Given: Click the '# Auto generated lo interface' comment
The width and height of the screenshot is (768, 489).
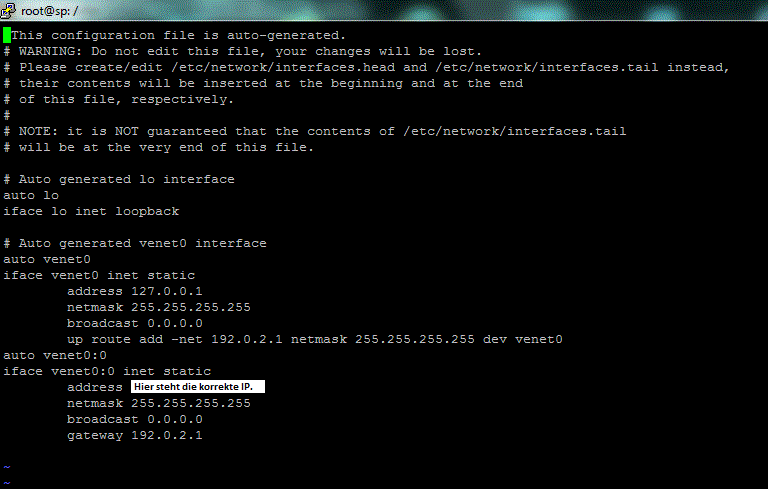Looking at the screenshot, I should pos(119,179).
